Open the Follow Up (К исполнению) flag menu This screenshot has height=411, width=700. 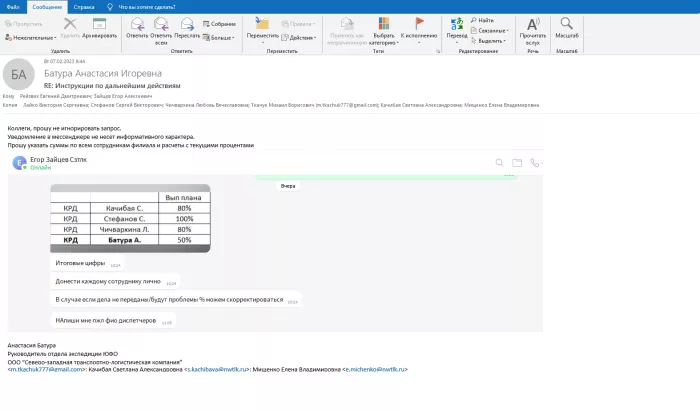pos(419,28)
